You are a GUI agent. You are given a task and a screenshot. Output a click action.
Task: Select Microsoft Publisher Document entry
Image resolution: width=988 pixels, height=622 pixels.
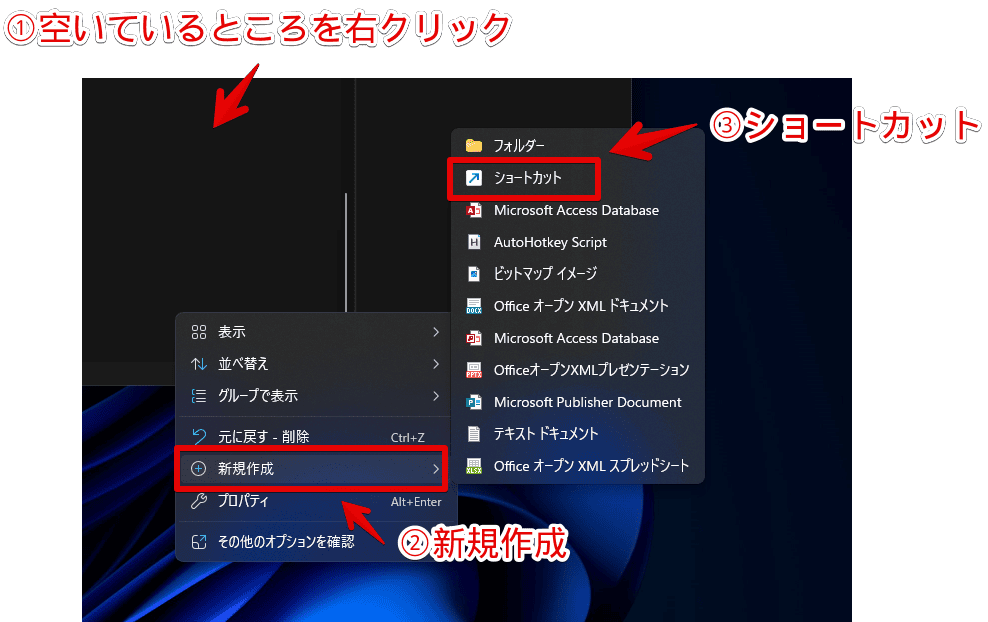pyautogui.click(x=578, y=402)
